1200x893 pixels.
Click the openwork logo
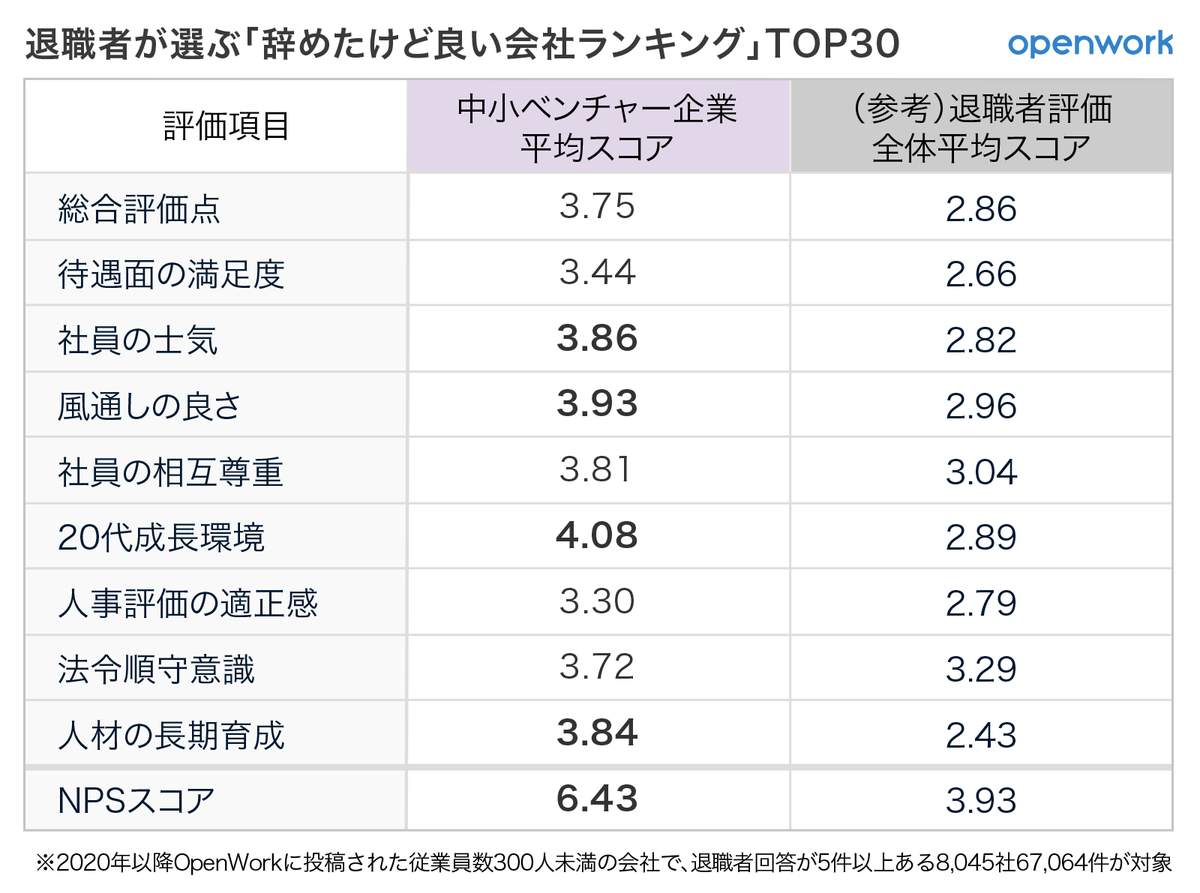click(1090, 44)
